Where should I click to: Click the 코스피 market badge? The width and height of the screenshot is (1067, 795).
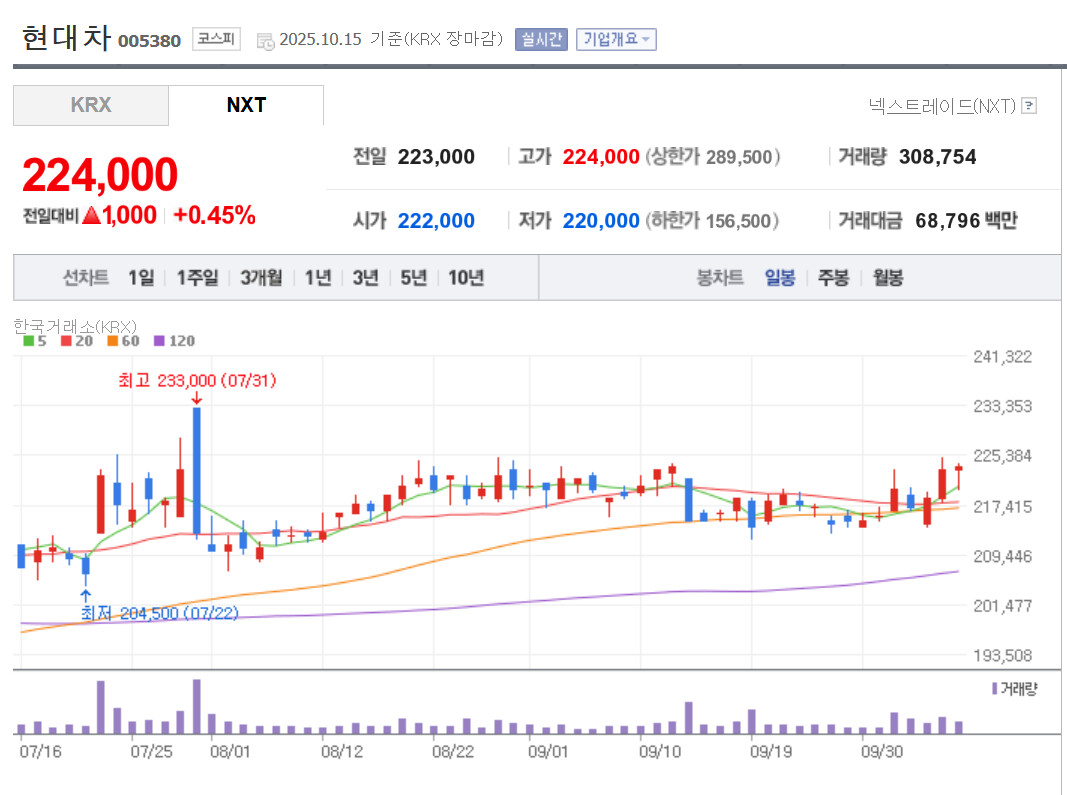click(x=216, y=39)
